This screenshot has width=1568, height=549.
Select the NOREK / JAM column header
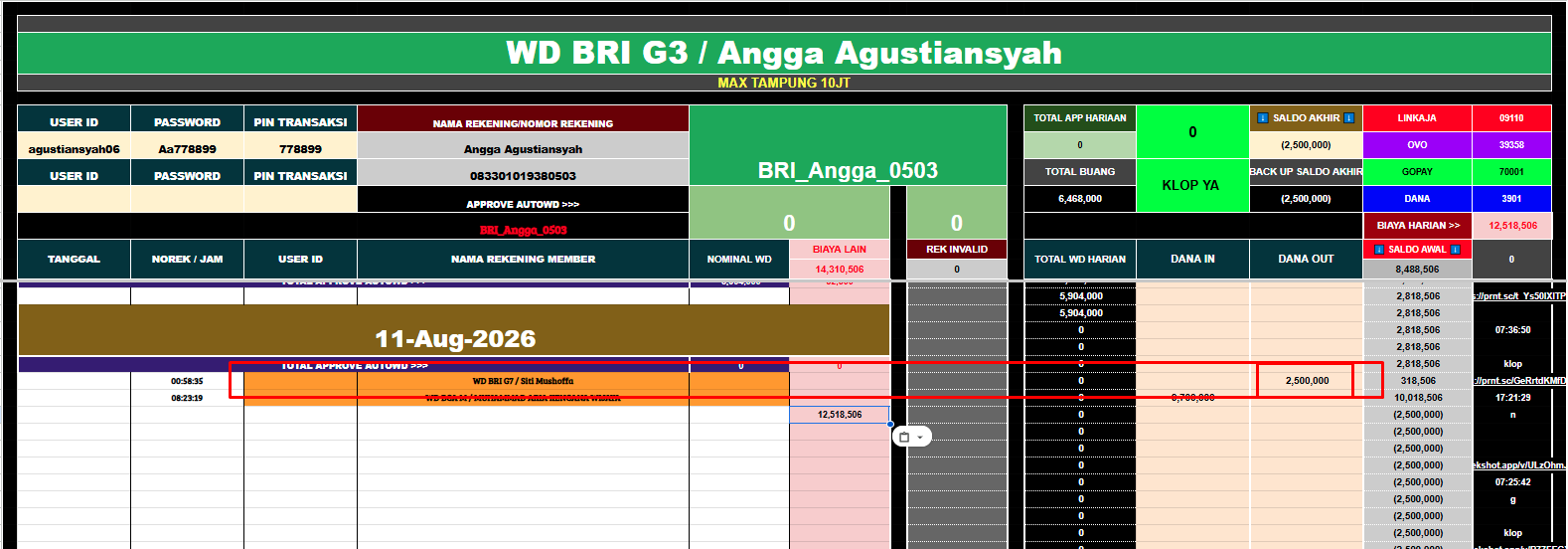187,259
